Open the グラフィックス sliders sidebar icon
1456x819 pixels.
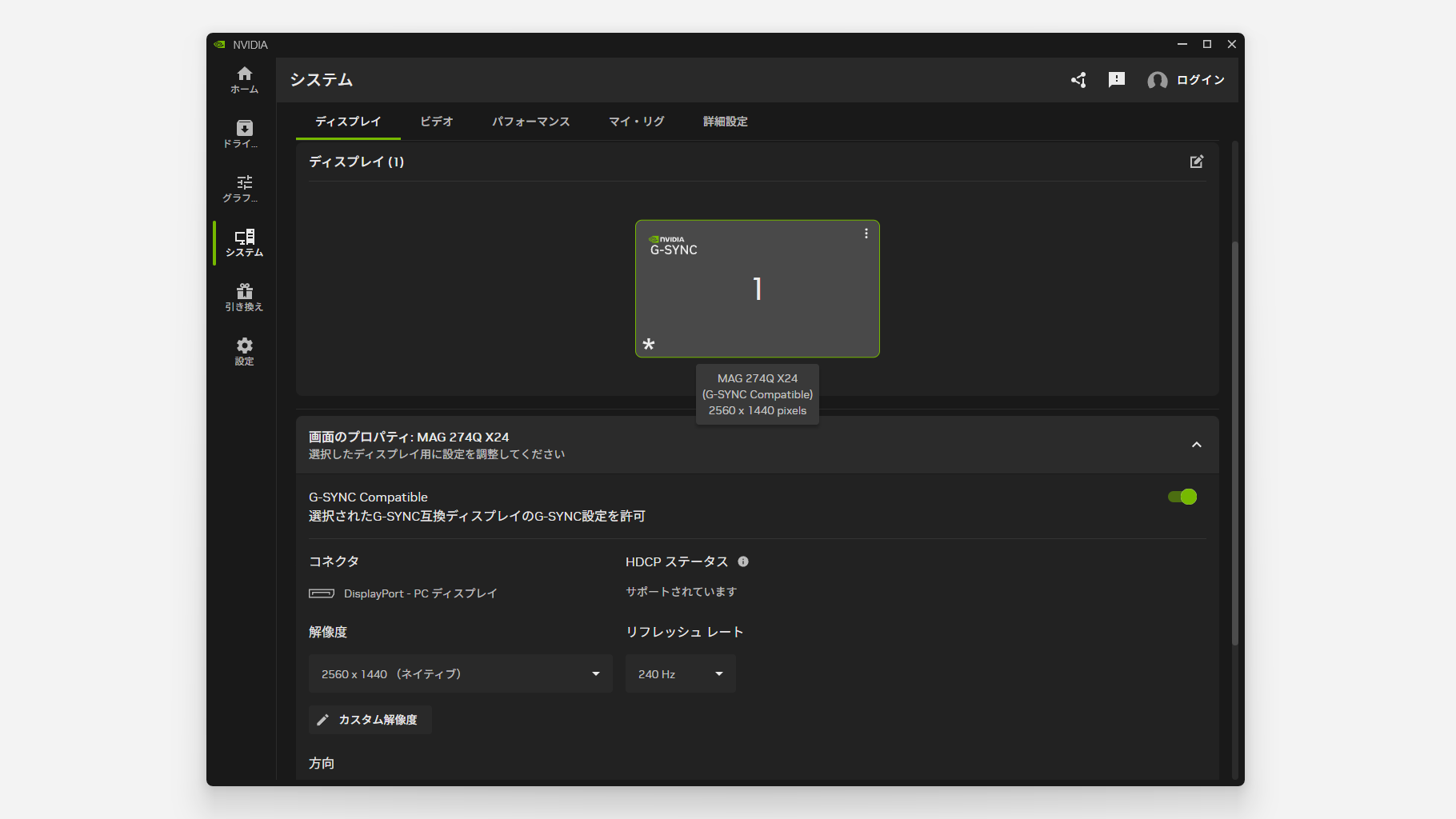pos(244,188)
